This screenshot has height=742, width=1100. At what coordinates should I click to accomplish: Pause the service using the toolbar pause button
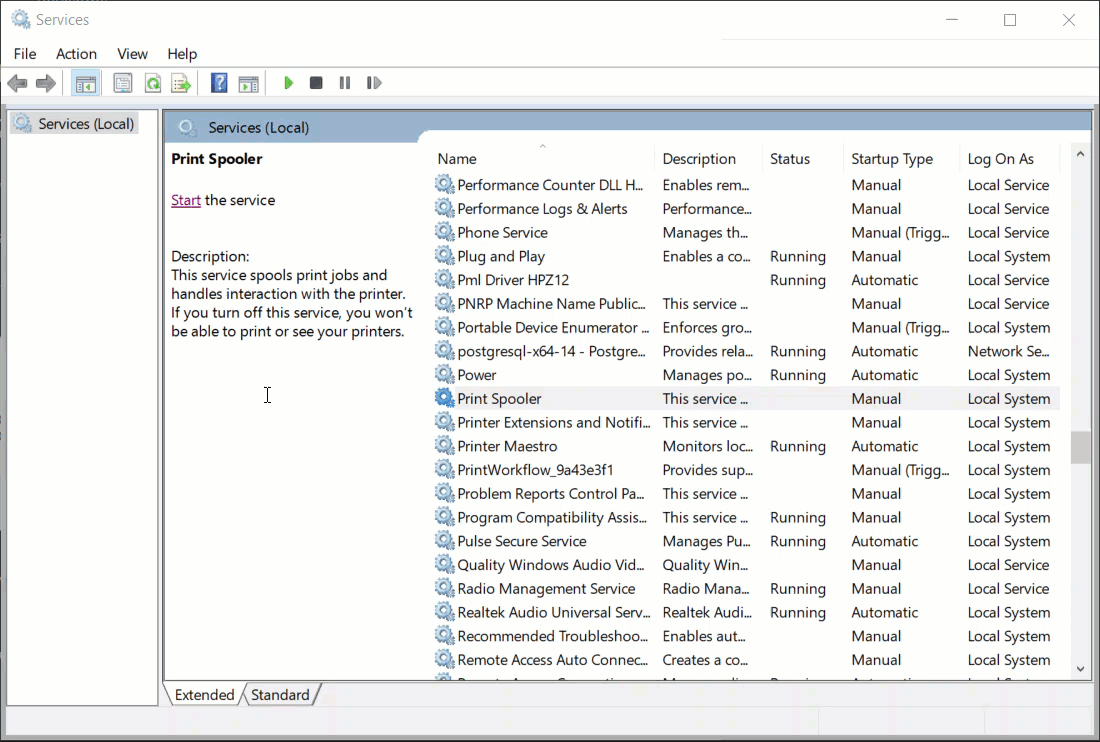coord(344,83)
